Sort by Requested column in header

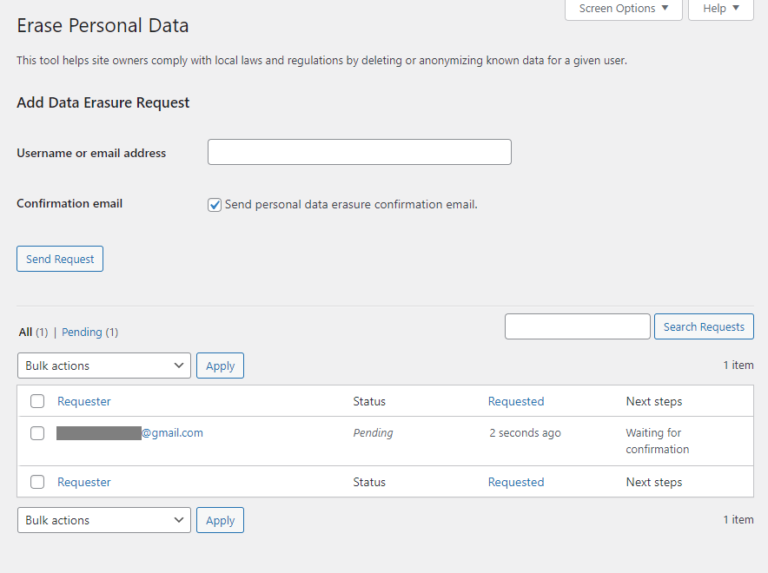click(515, 402)
